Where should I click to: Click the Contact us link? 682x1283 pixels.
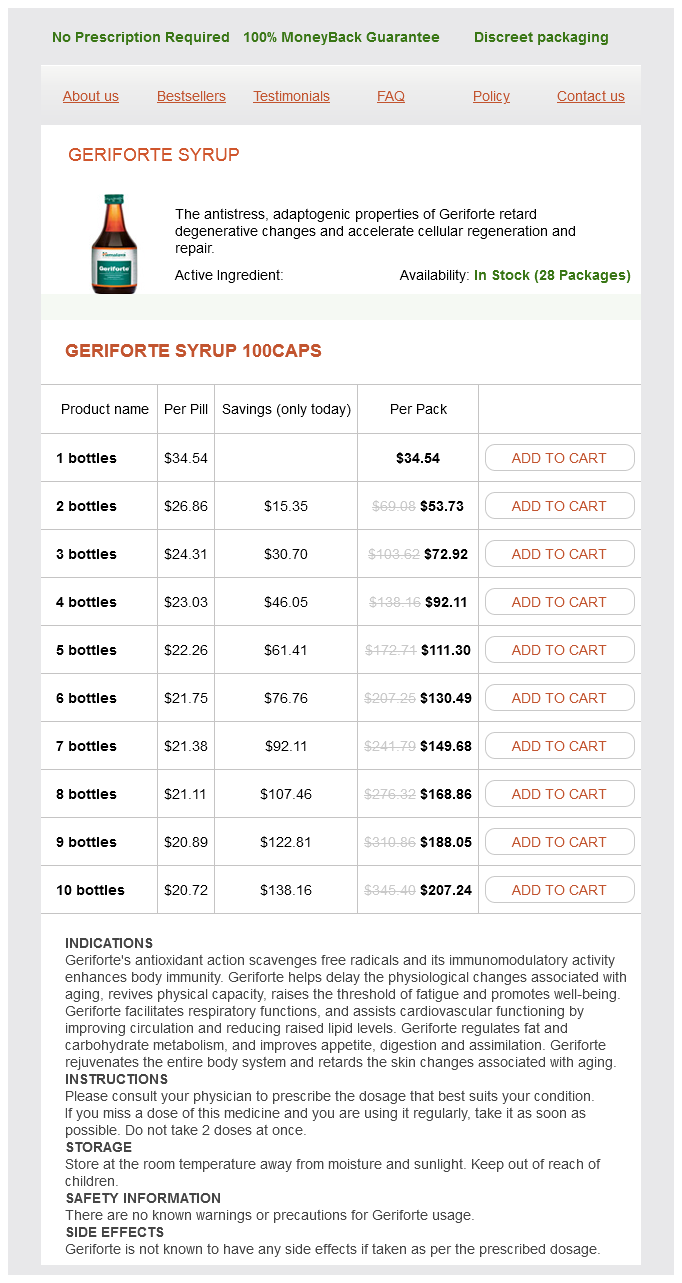(x=591, y=96)
